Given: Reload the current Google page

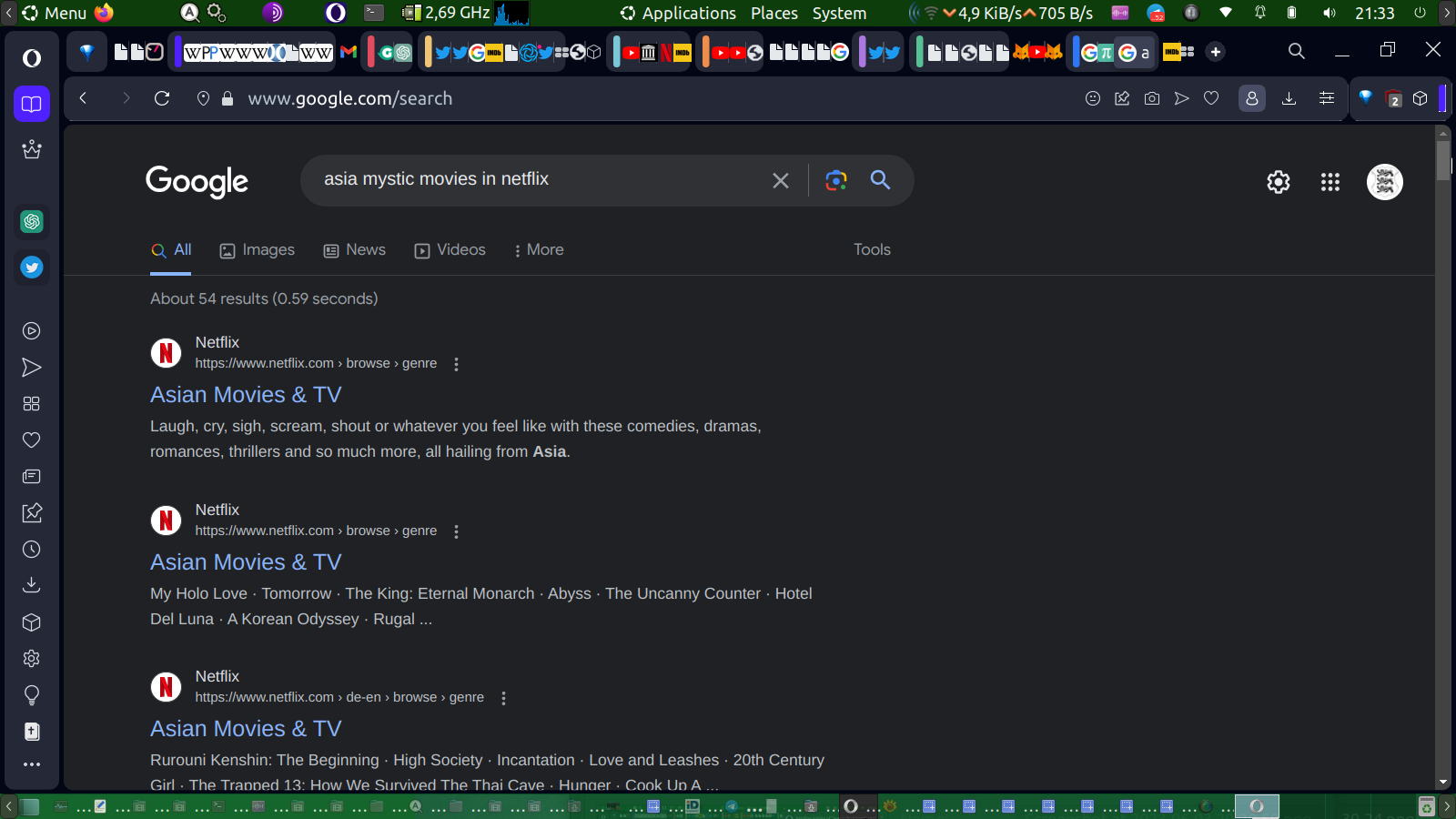Looking at the screenshot, I should point(162,98).
